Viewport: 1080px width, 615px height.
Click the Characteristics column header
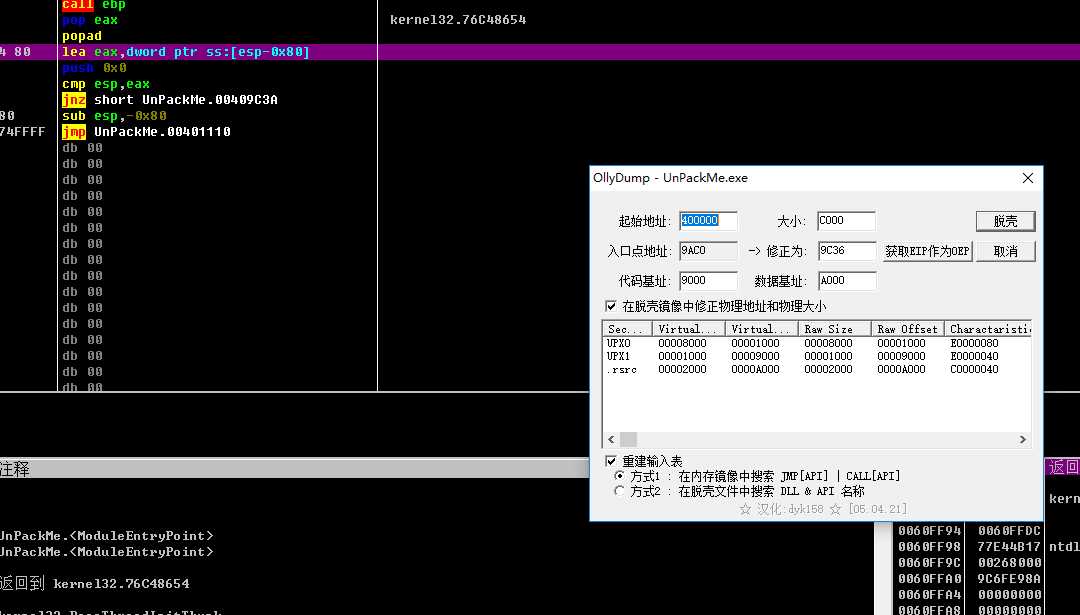coord(988,329)
